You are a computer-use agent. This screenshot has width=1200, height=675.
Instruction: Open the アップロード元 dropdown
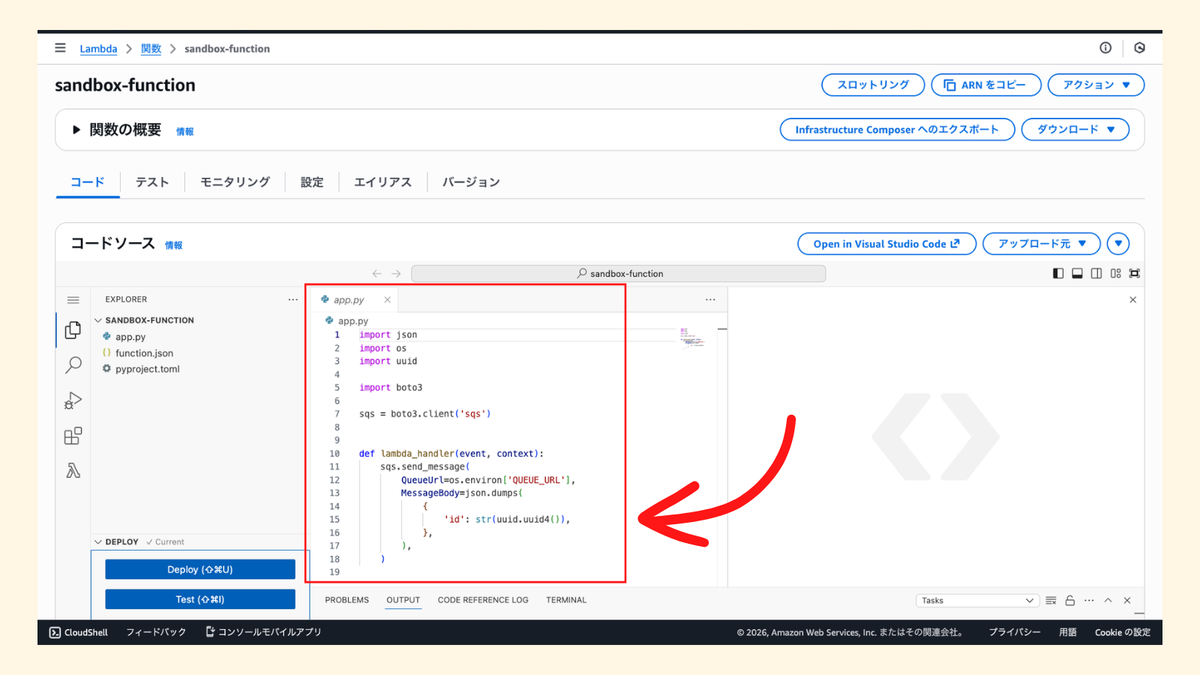point(1041,244)
